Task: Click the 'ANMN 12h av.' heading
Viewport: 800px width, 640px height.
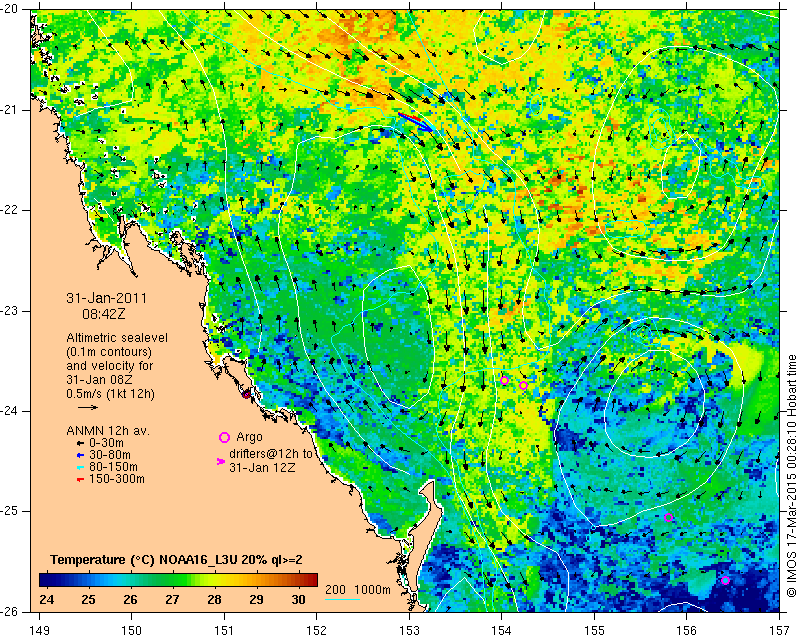Action: point(108,431)
